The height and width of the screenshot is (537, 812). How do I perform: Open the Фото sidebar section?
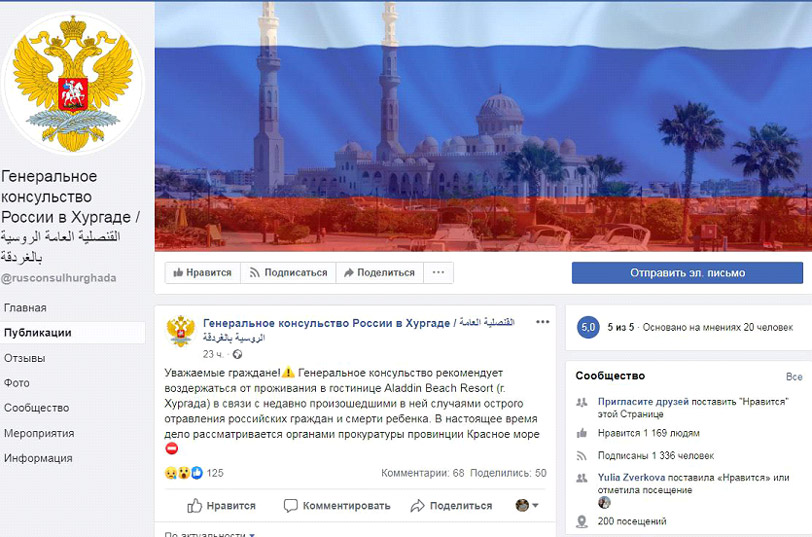click(16, 383)
